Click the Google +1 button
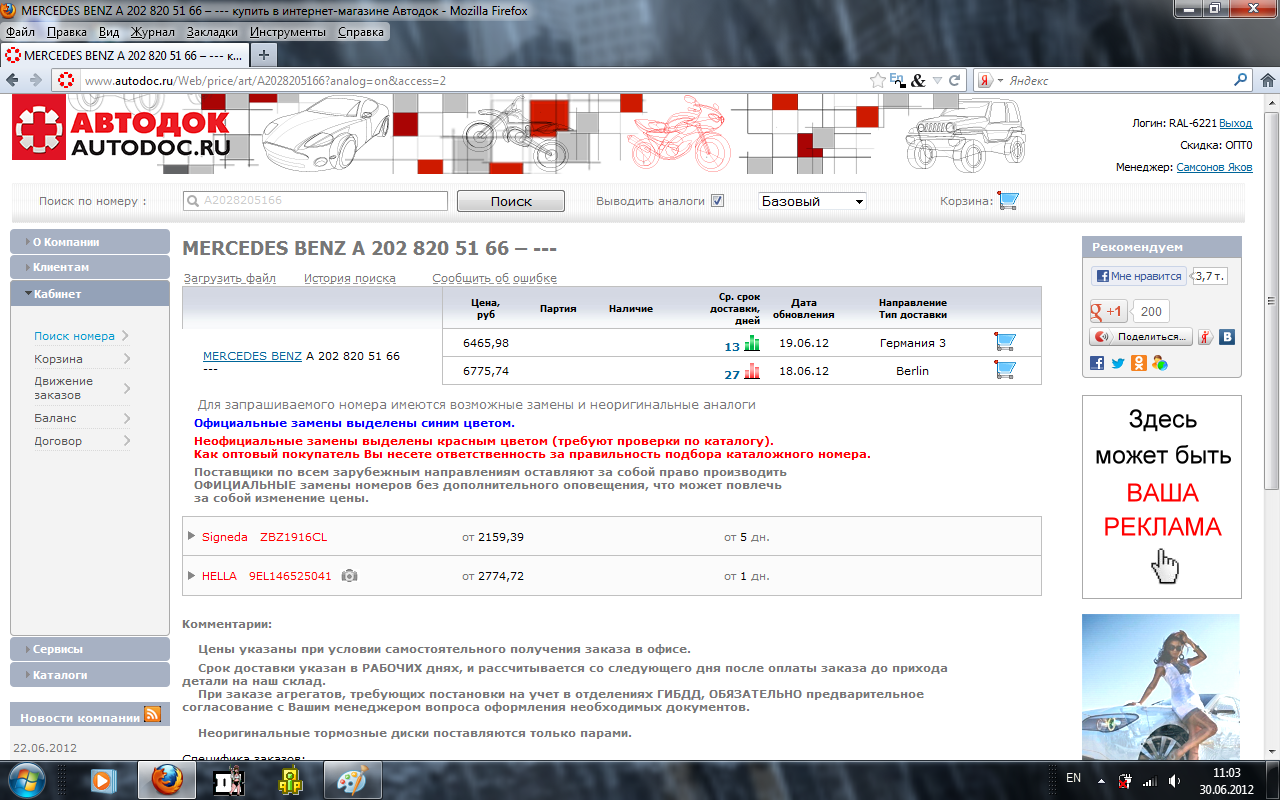This screenshot has height=800, width=1280. [x=1109, y=311]
